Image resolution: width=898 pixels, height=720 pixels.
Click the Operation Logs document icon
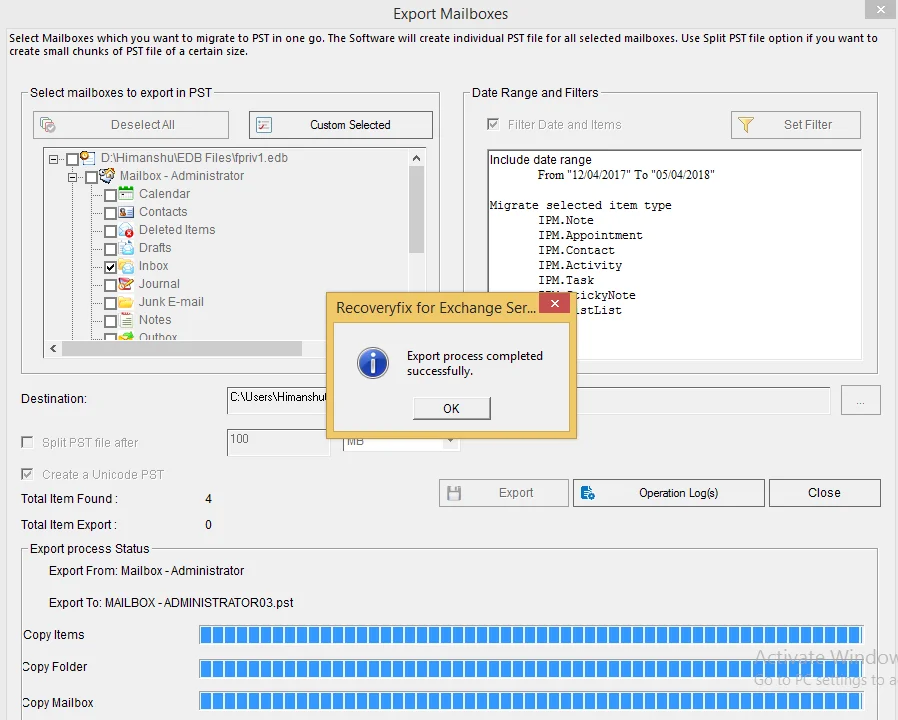(x=588, y=493)
